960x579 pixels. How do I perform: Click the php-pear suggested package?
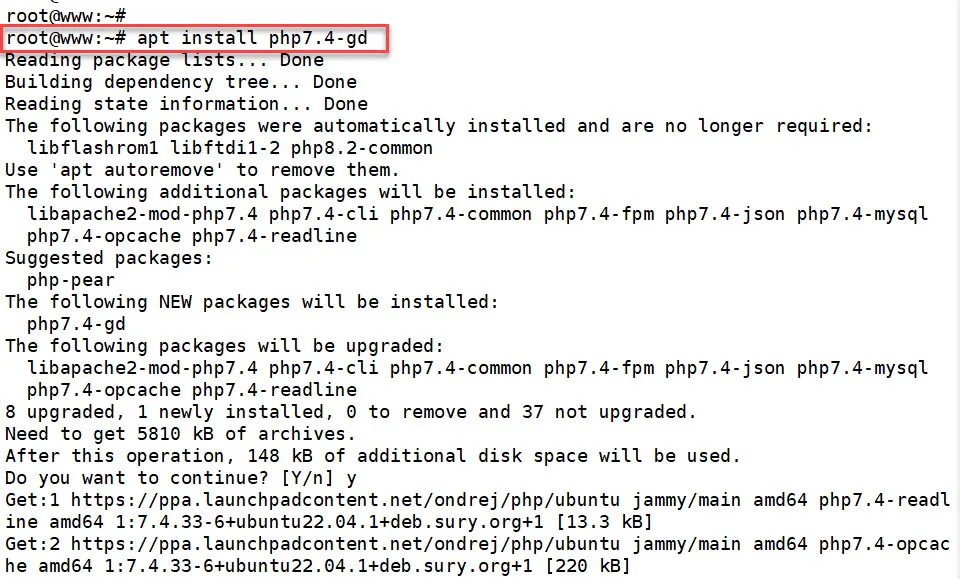[70, 280]
